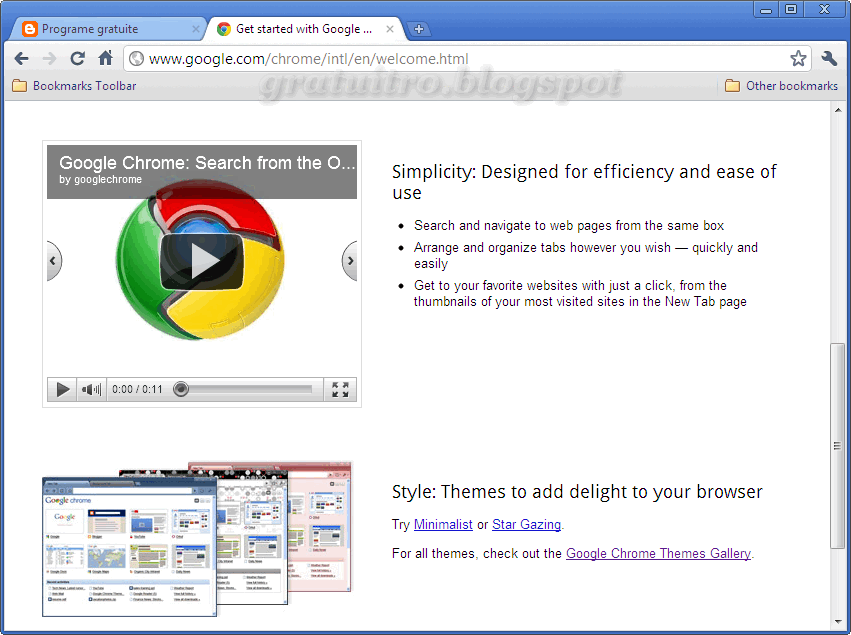Click the 0:00 / 0:11 video time display
This screenshot has width=851, height=635.
click(137, 389)
